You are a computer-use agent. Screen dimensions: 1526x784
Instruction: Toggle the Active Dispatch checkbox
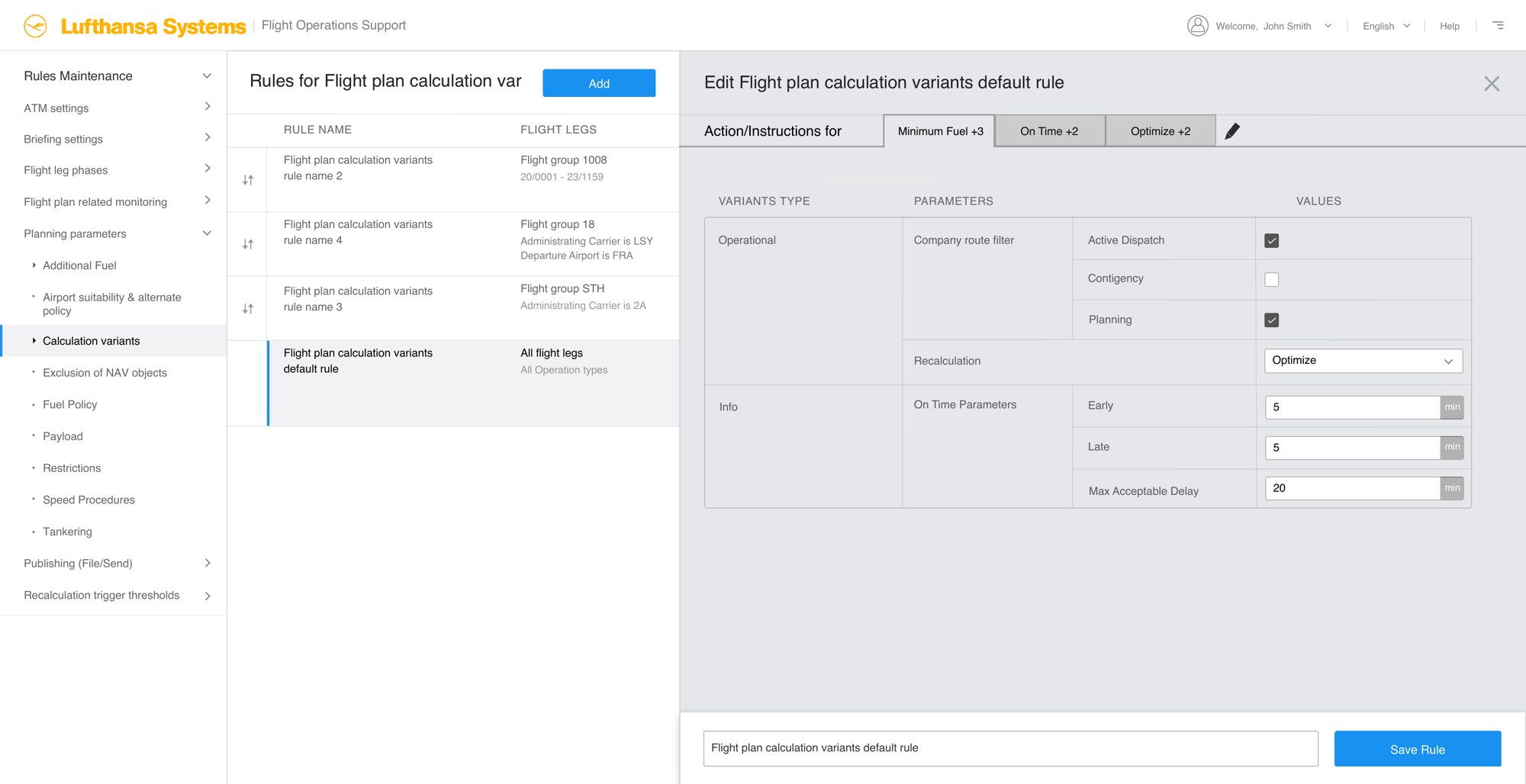(x=1272, y=241)
